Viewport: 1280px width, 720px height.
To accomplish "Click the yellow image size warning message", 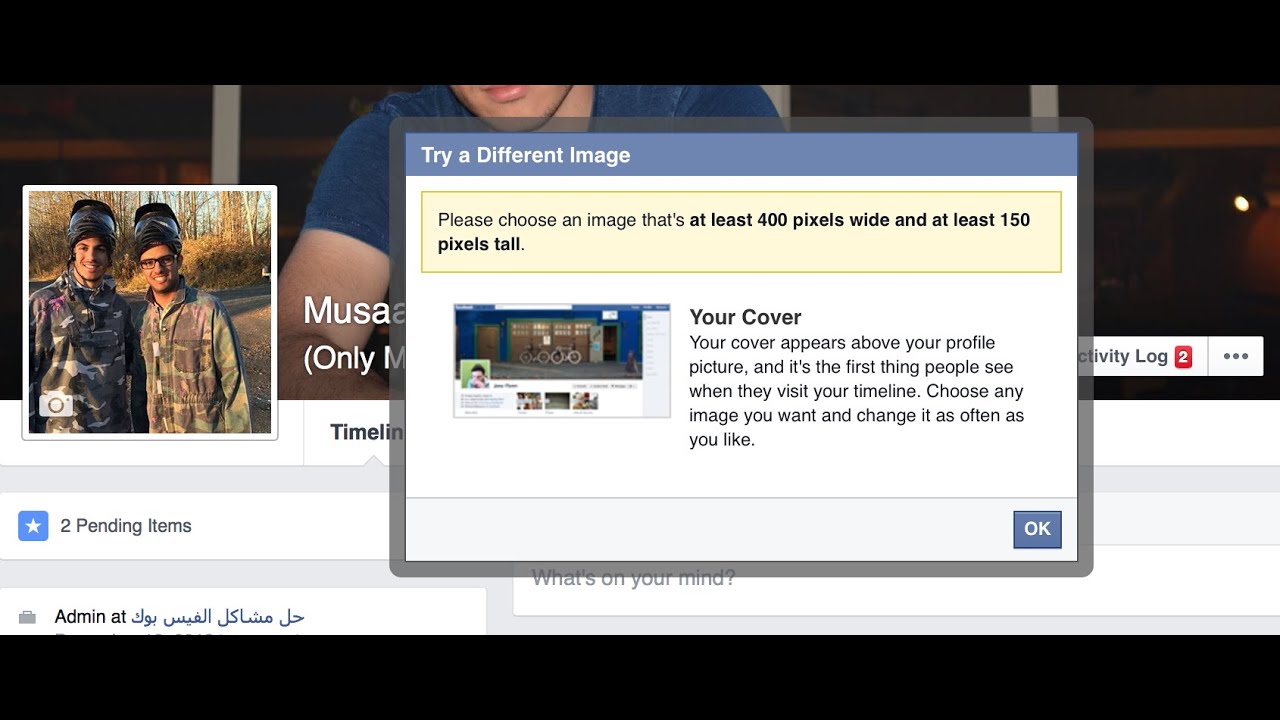I will click(x=741, y=232).
